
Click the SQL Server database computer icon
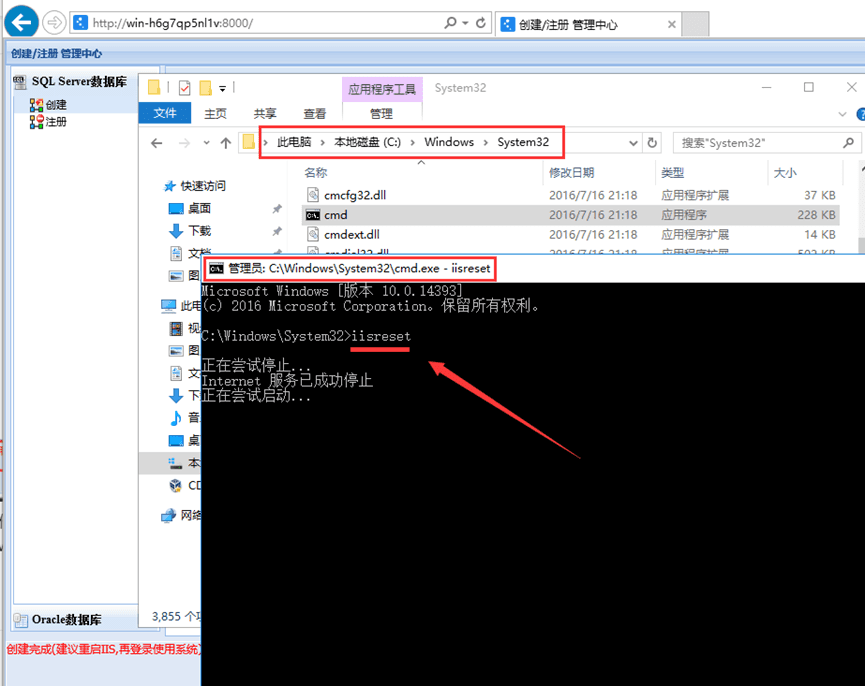[x=19, y=82]
